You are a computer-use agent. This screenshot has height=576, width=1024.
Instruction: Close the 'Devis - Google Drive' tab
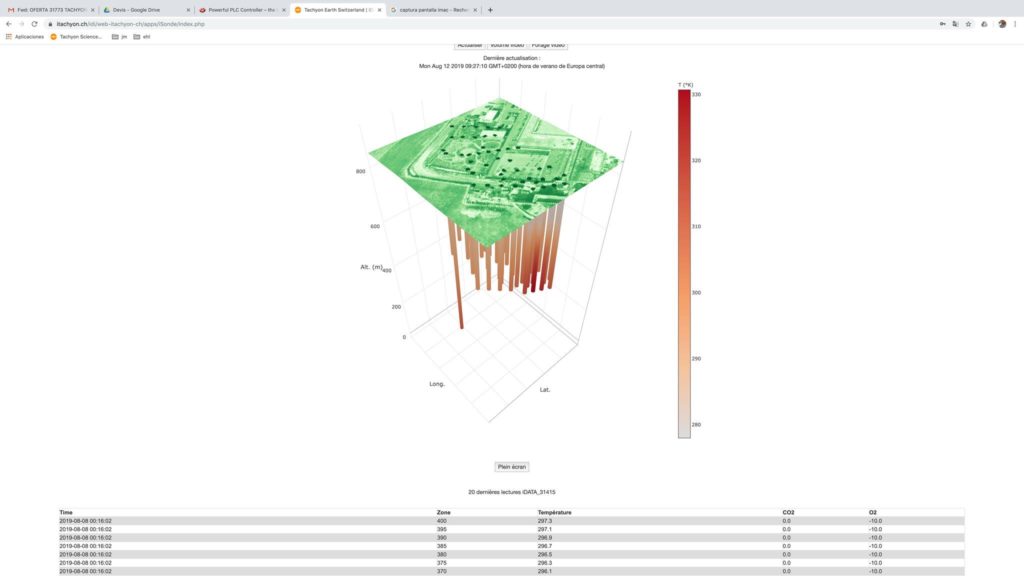pyautogui.click(x=188, y=10)
